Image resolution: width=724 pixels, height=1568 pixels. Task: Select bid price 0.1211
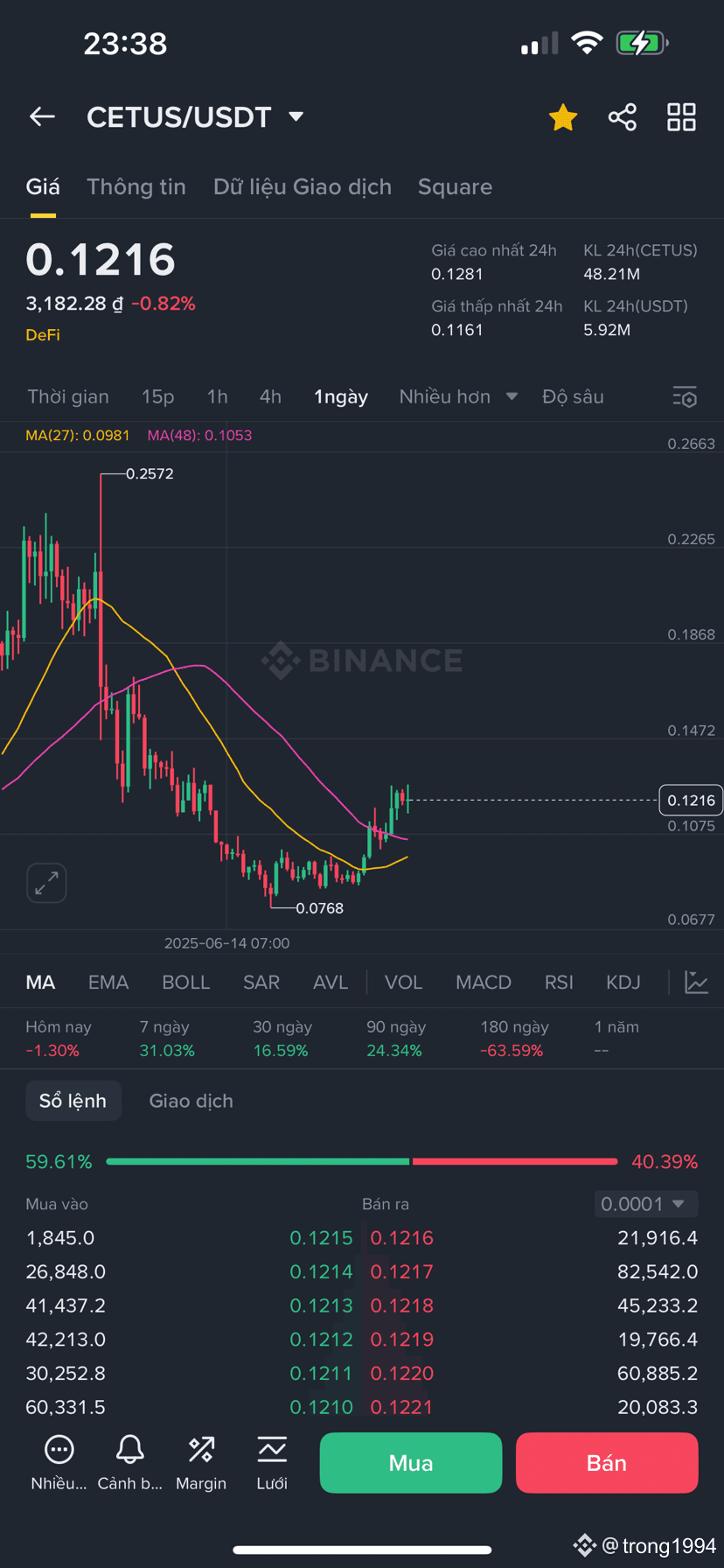click(x=321, y=1373)
